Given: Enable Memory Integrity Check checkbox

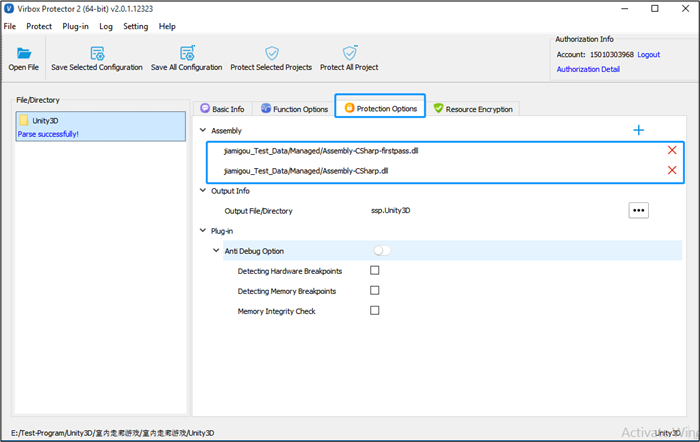Looking at the screenshot, I should [x=375, y=310].
